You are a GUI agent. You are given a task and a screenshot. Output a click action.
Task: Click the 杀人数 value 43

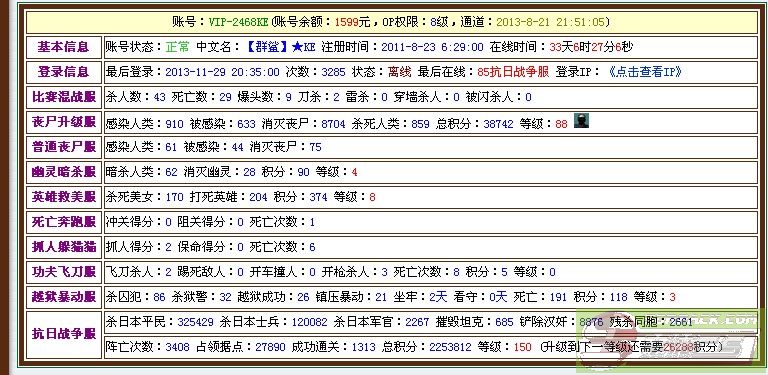[160, 97]
